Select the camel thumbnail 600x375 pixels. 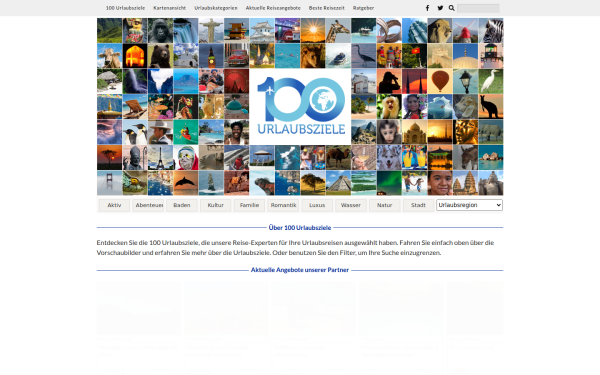point(338,158)
